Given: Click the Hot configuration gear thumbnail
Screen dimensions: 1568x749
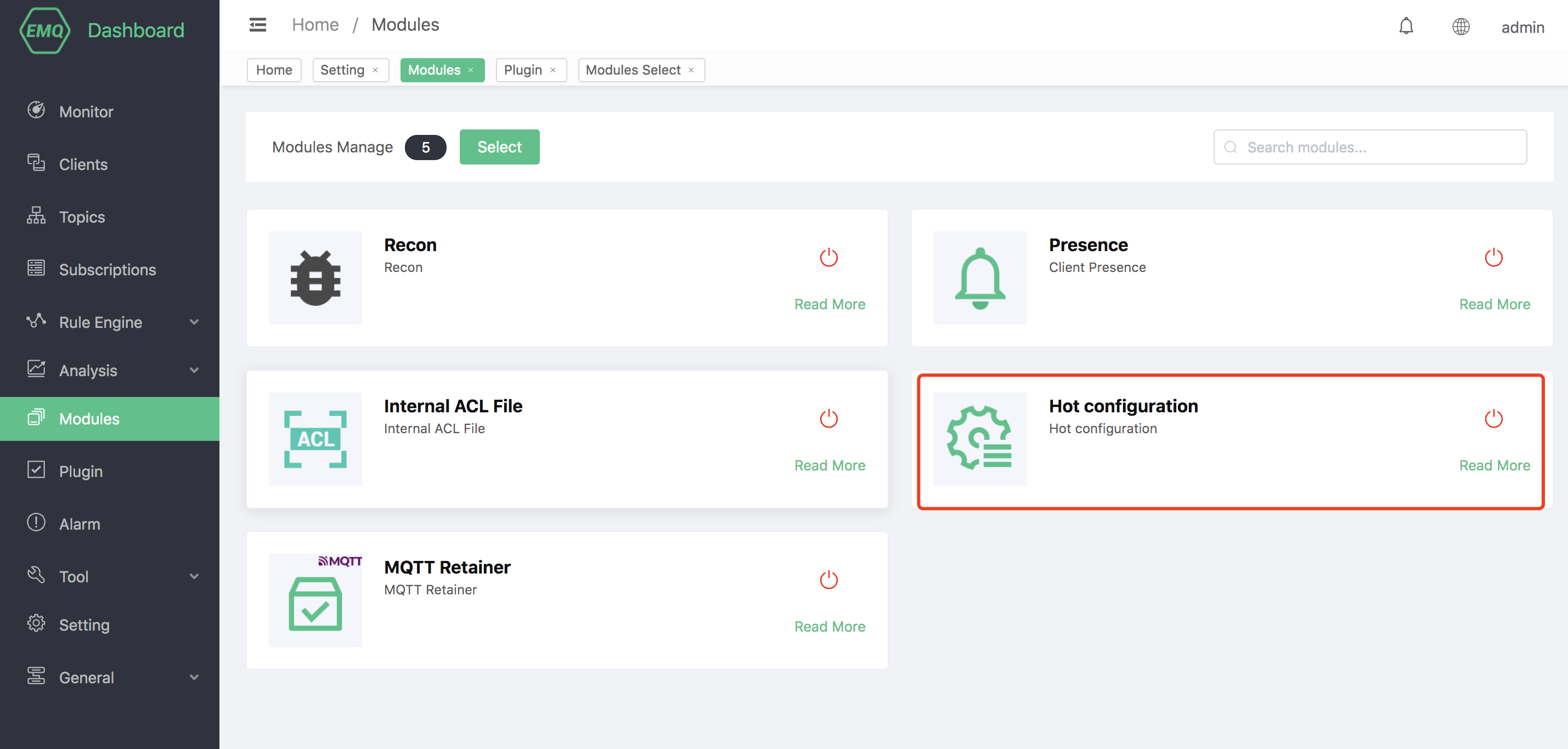Looking at the screenshot, I should 980,439.
